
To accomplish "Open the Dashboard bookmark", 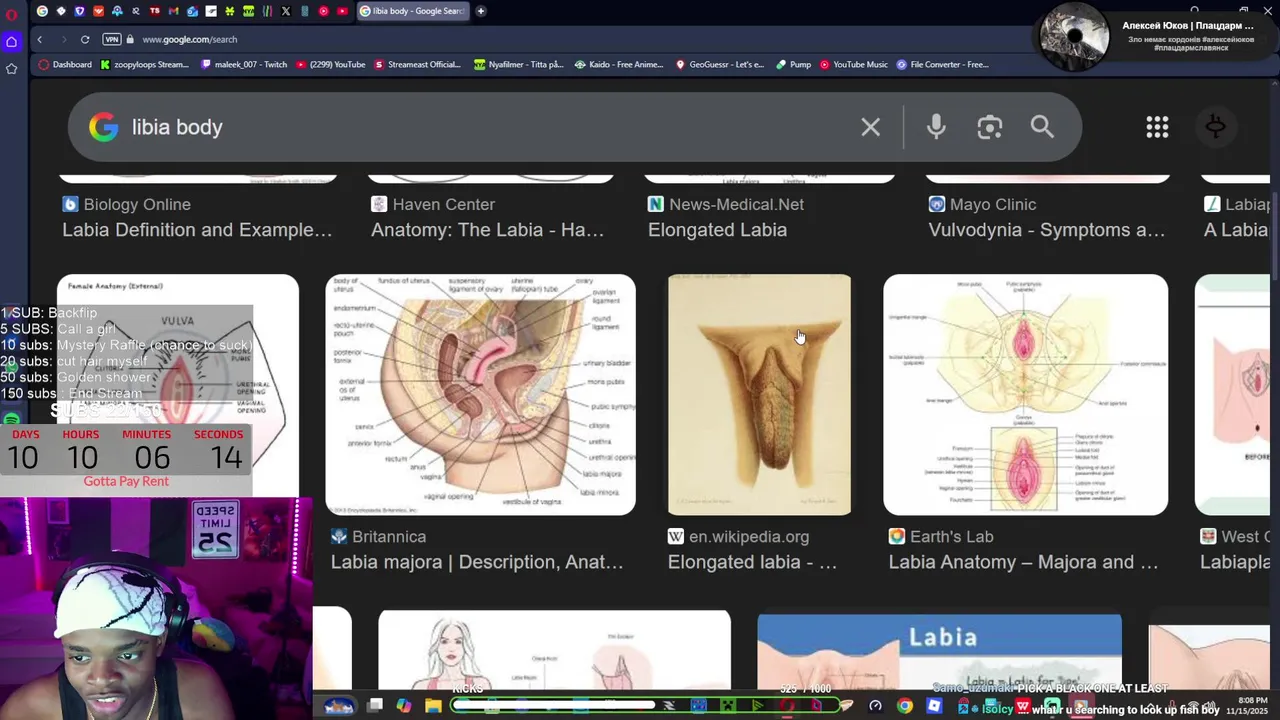I will pyautogui.click(x=65, y=64).
